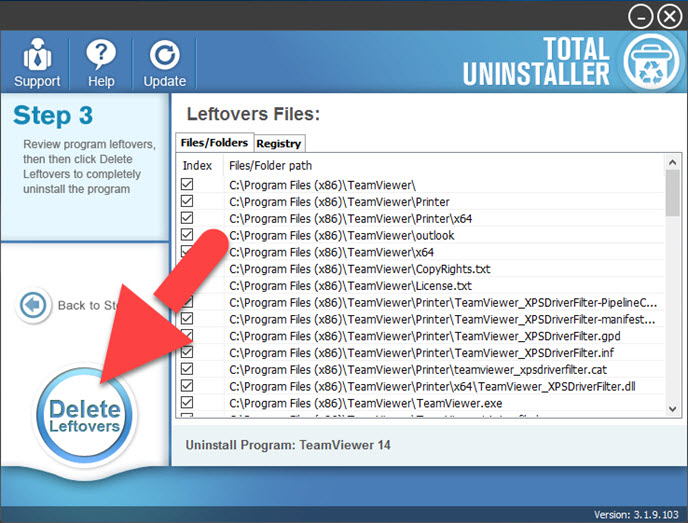Select the TeamViewer\TeamViewer.exe path text
This screenshot has height=523, width=688.
point(366,403)
